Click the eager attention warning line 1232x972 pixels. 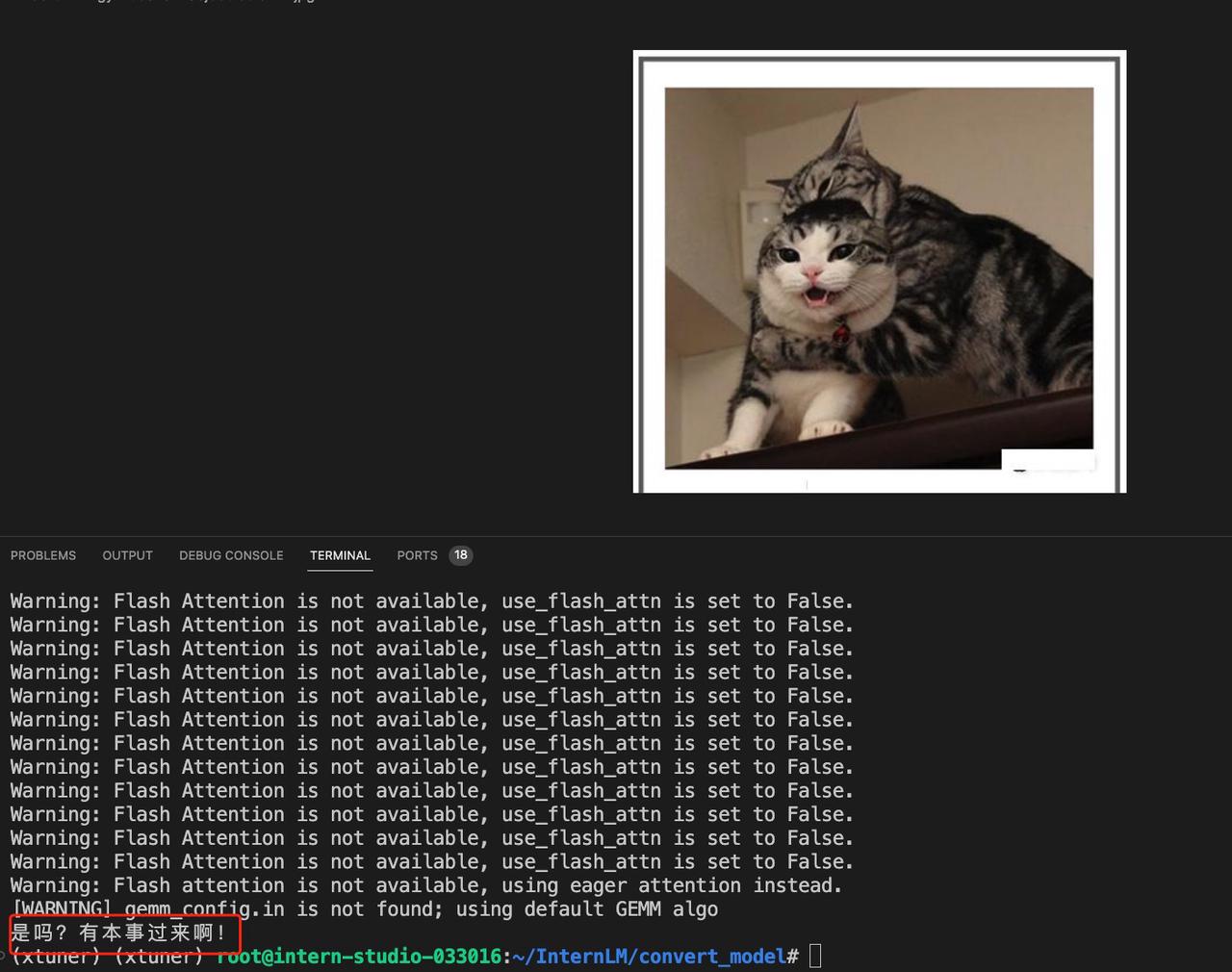tap(425, 885)
